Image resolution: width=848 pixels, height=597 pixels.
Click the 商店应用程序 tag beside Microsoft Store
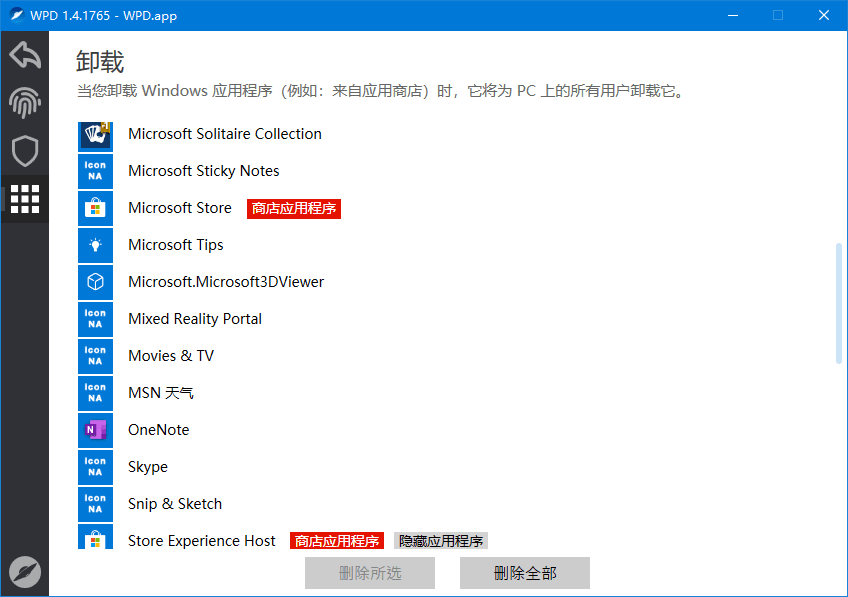tap(294, 208)
